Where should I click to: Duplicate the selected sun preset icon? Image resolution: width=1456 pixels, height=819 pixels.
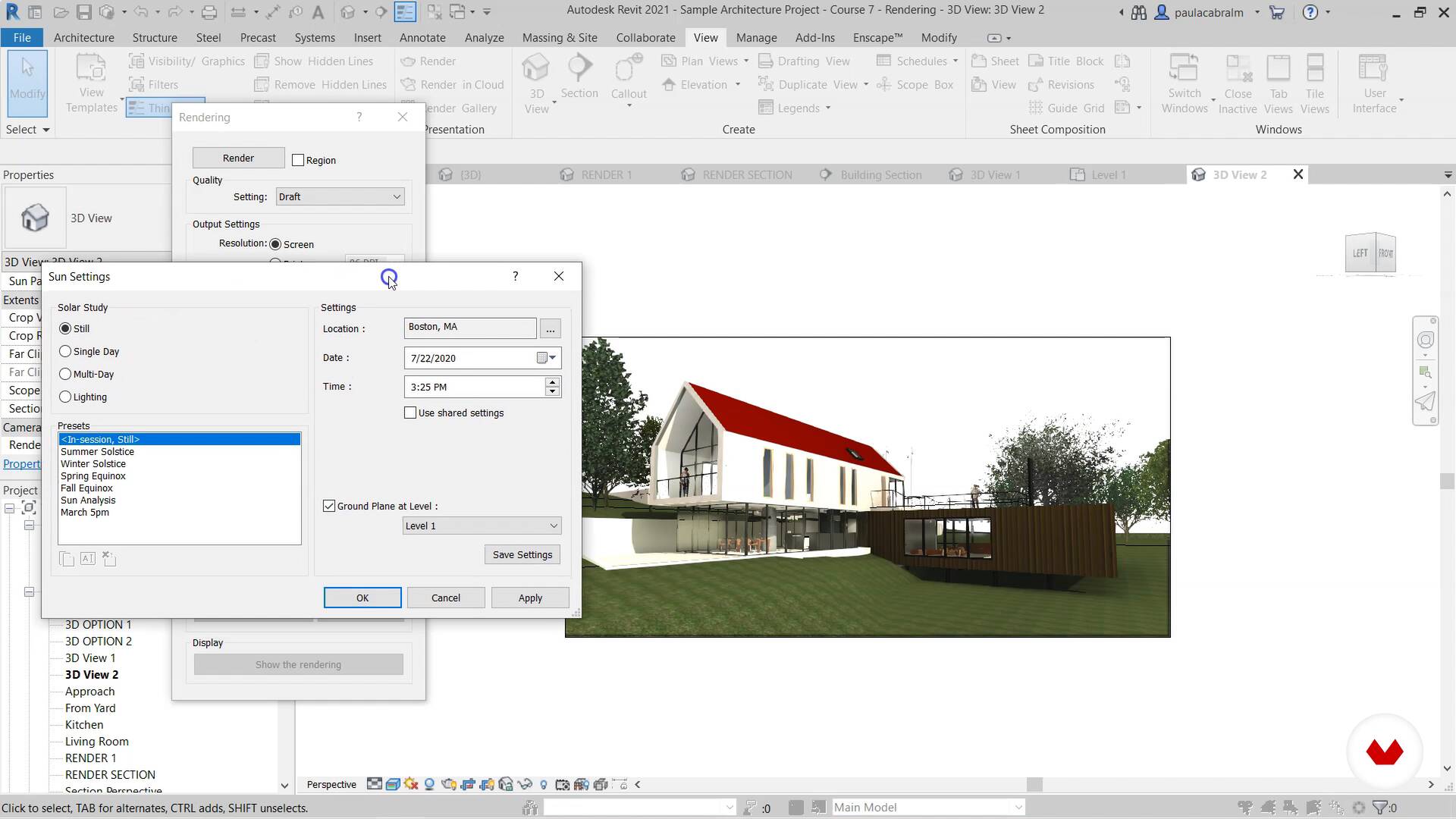(x=67, y=559)
